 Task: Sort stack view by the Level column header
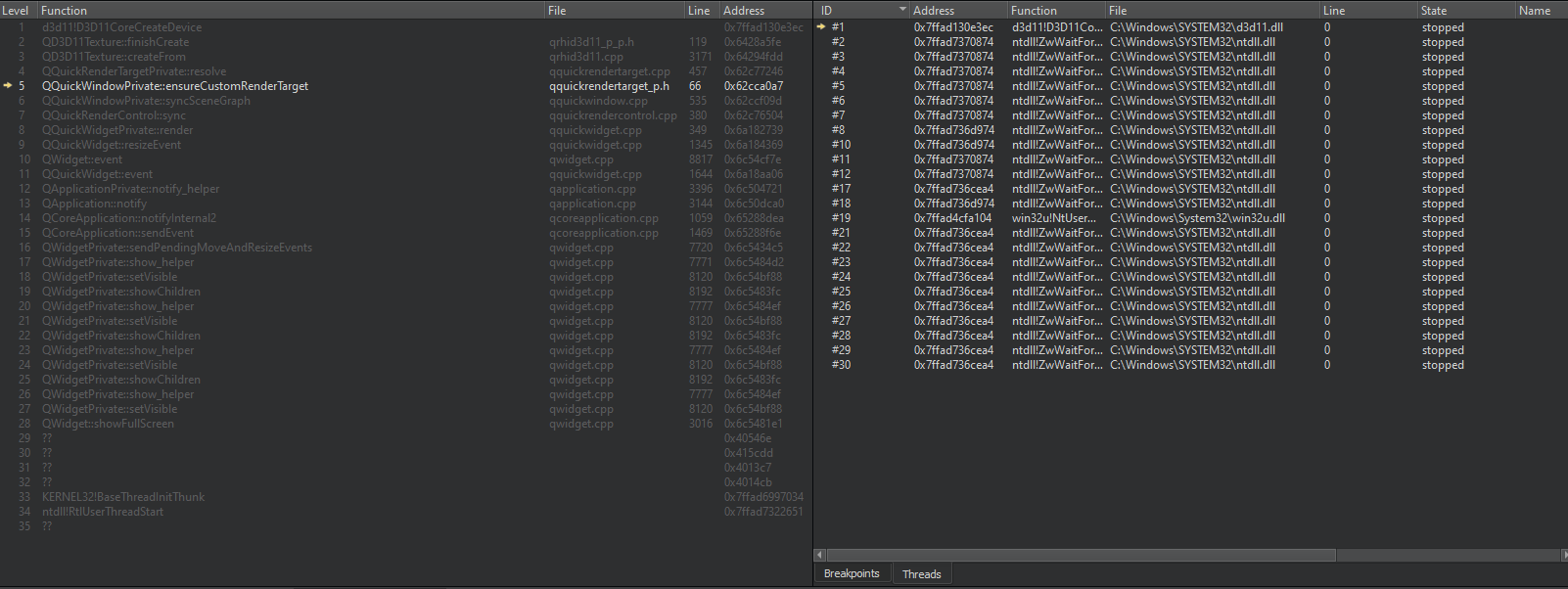(17, 10)
